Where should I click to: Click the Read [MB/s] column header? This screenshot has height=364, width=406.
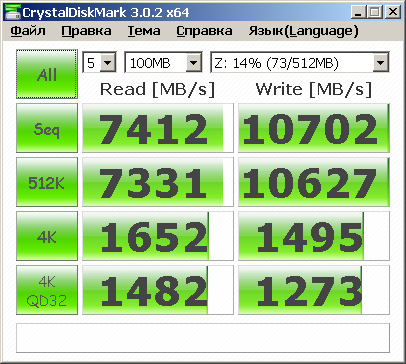click(x=157, y=89)
